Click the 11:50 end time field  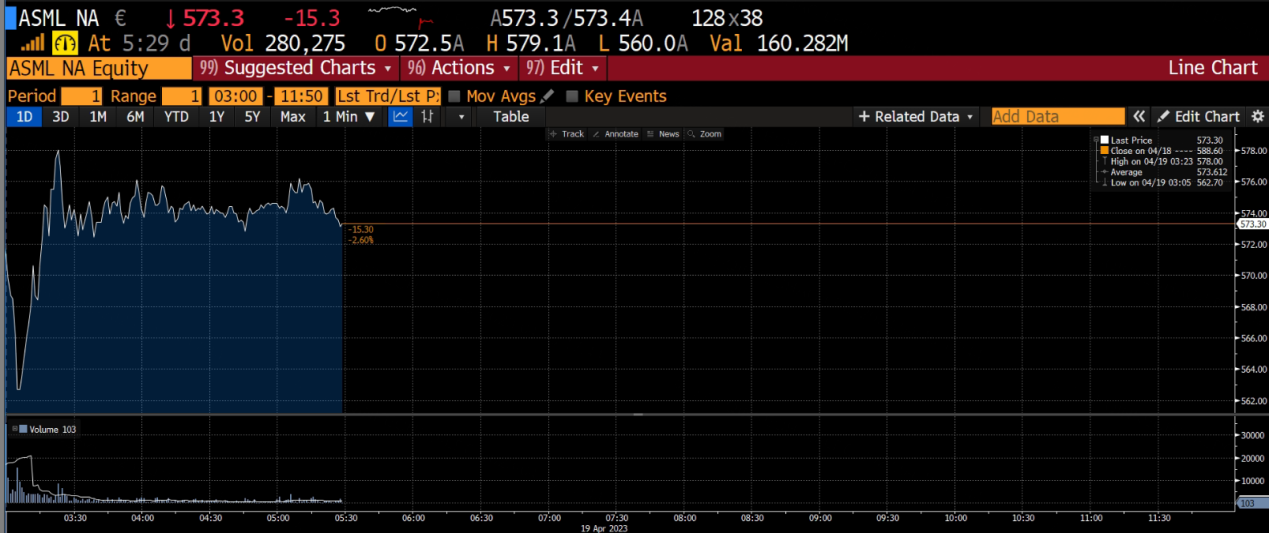(x=299, y=96)
